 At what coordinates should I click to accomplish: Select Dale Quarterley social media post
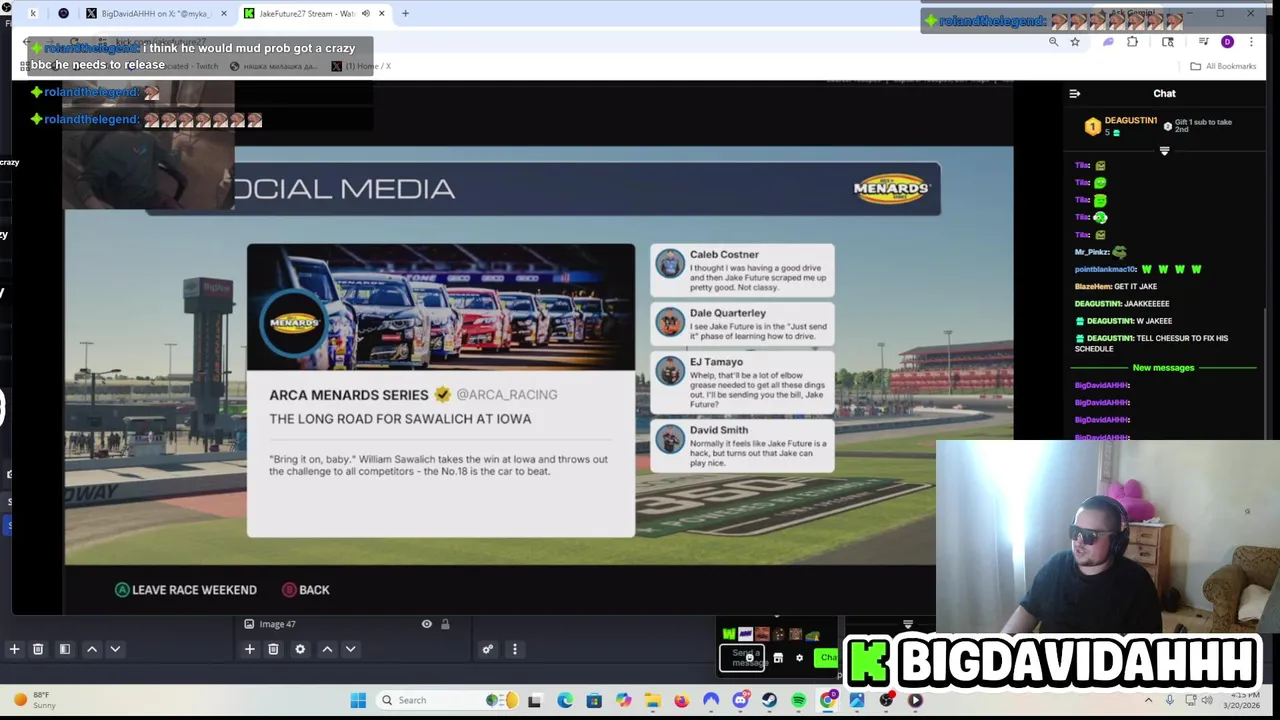click(x=742, y=323)
